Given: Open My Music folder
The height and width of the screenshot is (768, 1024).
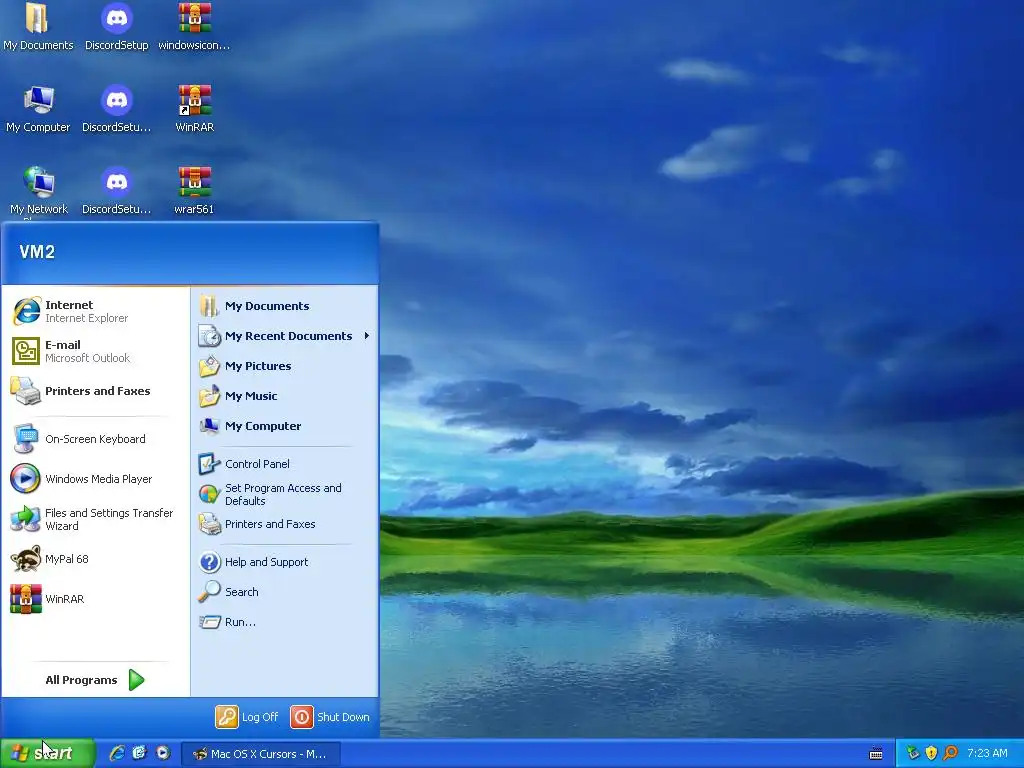Looking at the screenshot, I should click(284, 396).
